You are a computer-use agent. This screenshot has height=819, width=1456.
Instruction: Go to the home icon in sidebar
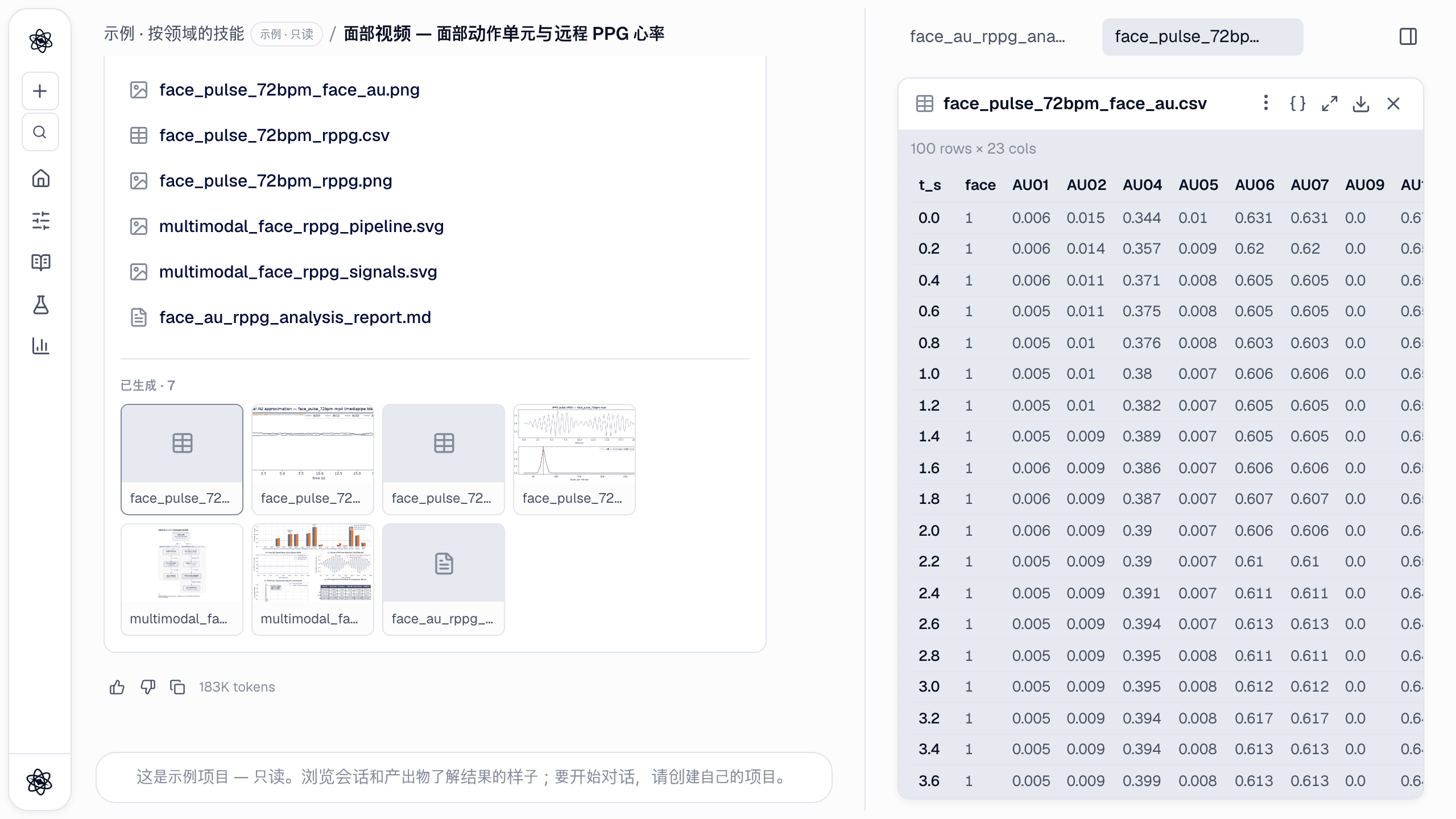(x=40, y=178)
